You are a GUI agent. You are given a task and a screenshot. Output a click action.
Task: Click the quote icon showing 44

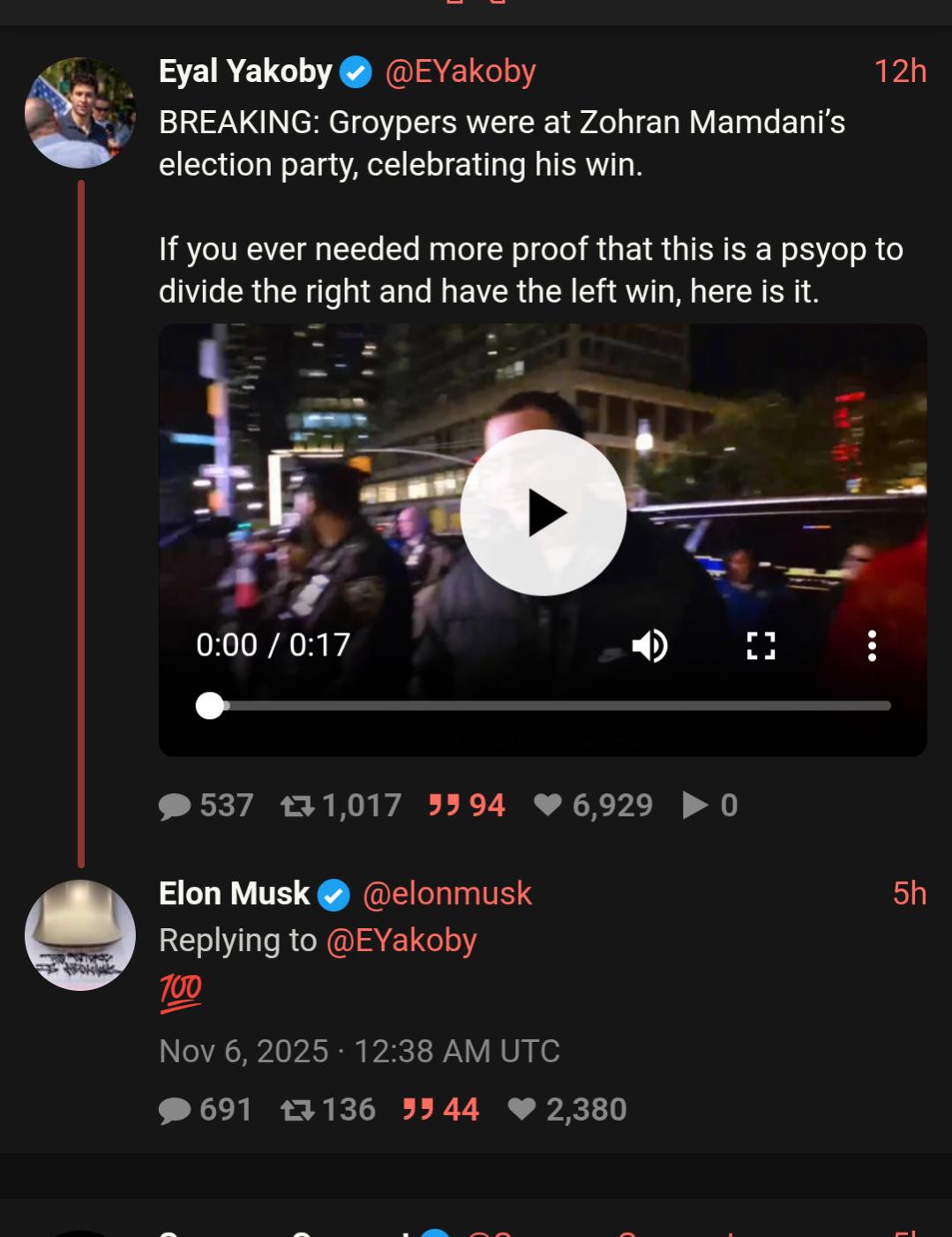418,1109
